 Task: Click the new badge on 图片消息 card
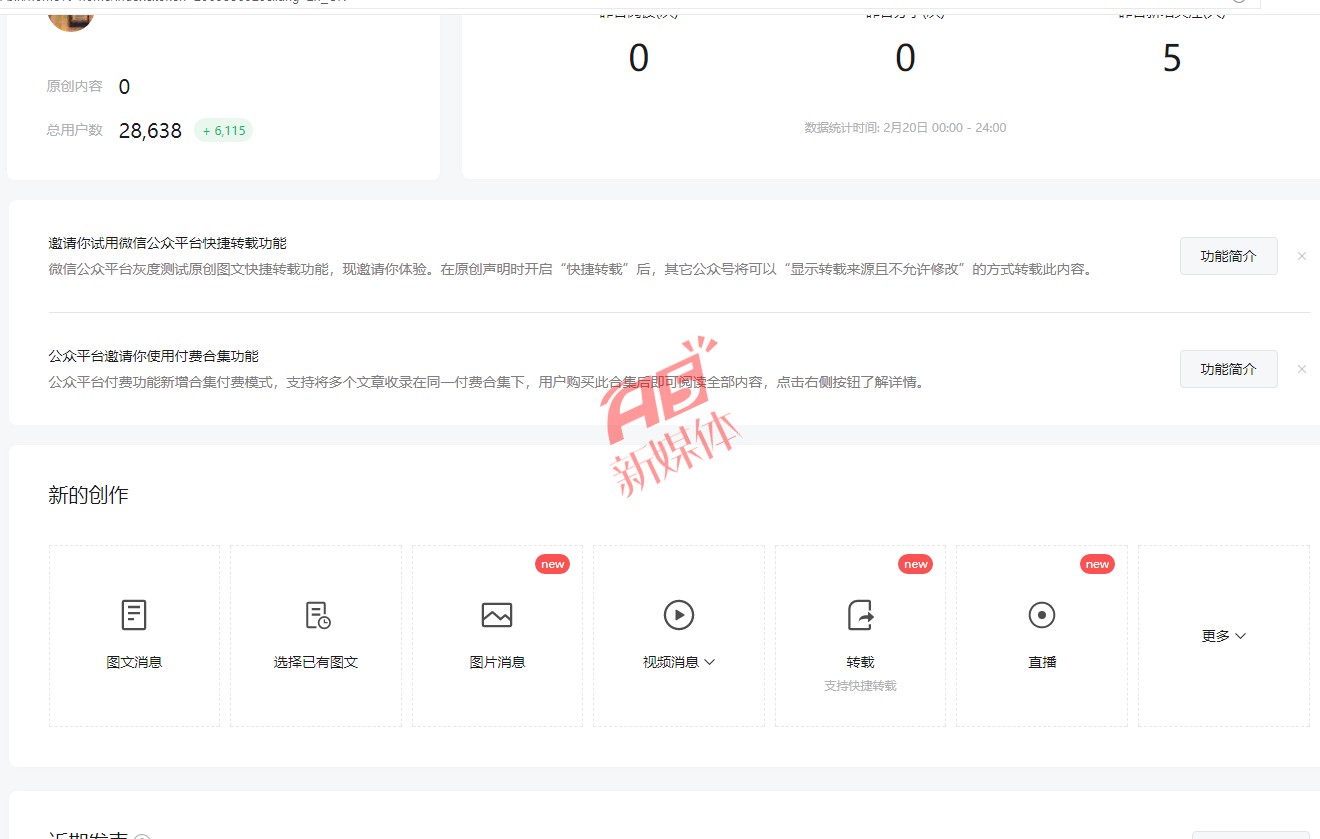553,564
